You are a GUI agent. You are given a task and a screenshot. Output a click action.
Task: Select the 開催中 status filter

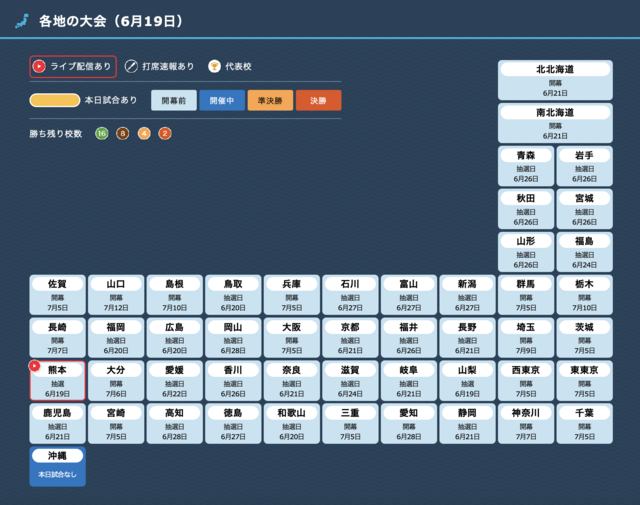pyautogui.click(x=222, y=100)
